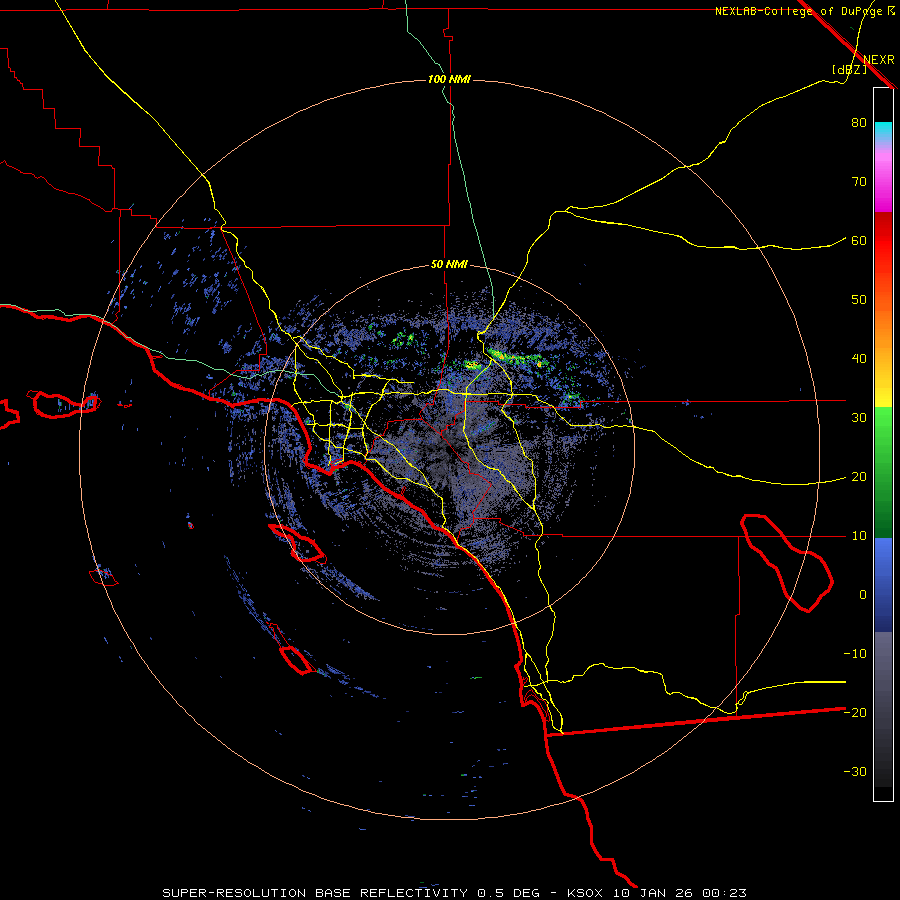The height and width of the screenshot is (900, 900).
Task: Click the 0 value on the dBZ scale
Action: [x=863, y=595]
